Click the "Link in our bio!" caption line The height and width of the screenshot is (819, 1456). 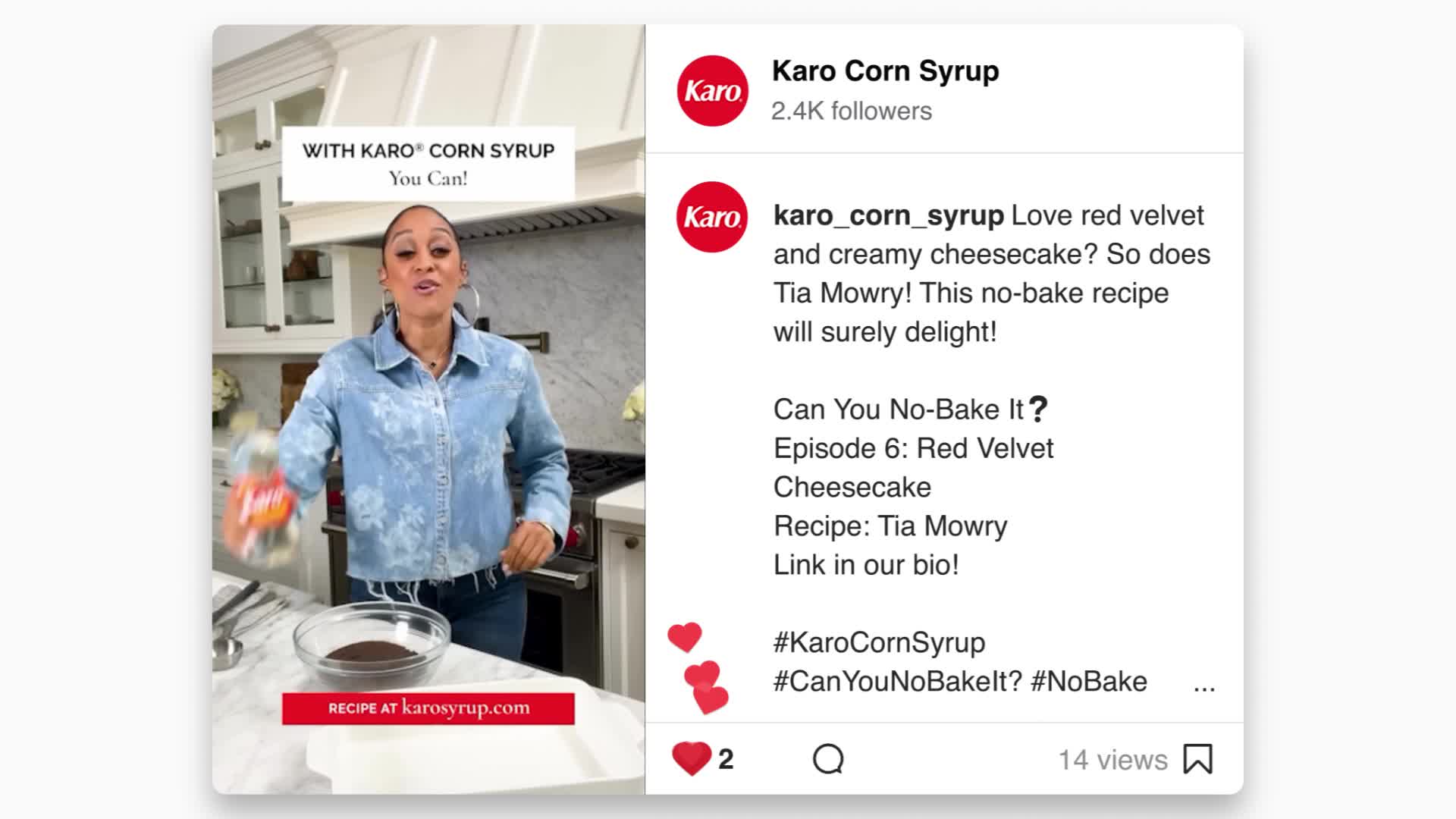pyautogui.click(x=866, y=565)
